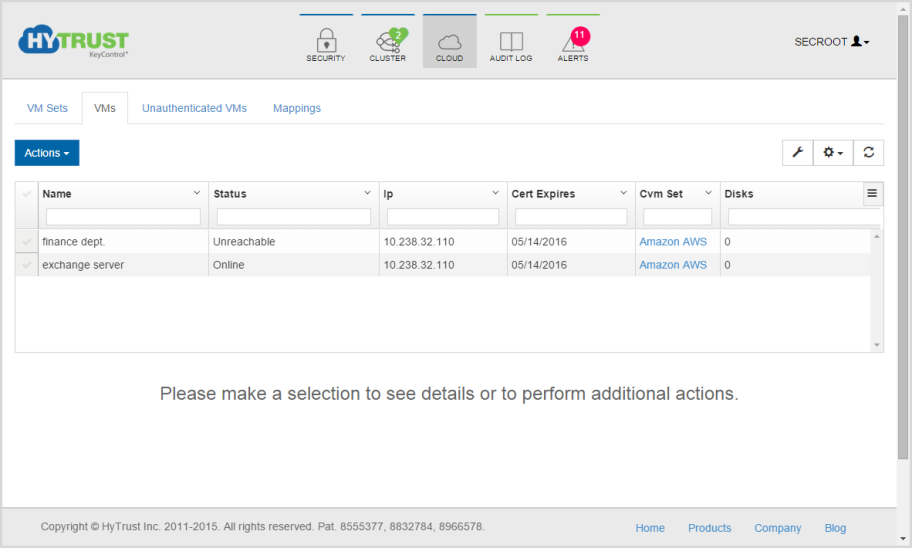The image size is (912, 548).
Task: Open the SECROOT user menu
Action: tap(832, 42)
